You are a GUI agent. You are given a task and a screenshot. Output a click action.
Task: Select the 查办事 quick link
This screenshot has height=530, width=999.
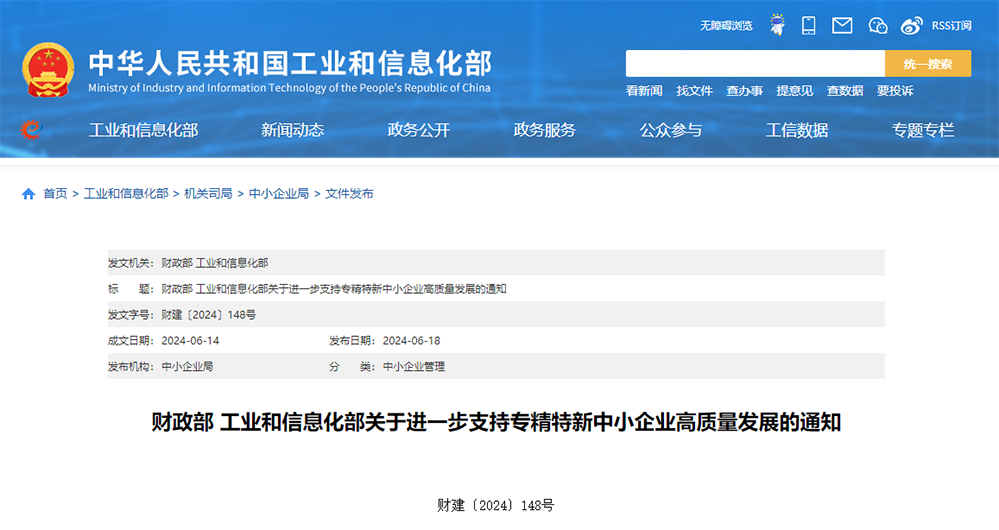(745, 90)
